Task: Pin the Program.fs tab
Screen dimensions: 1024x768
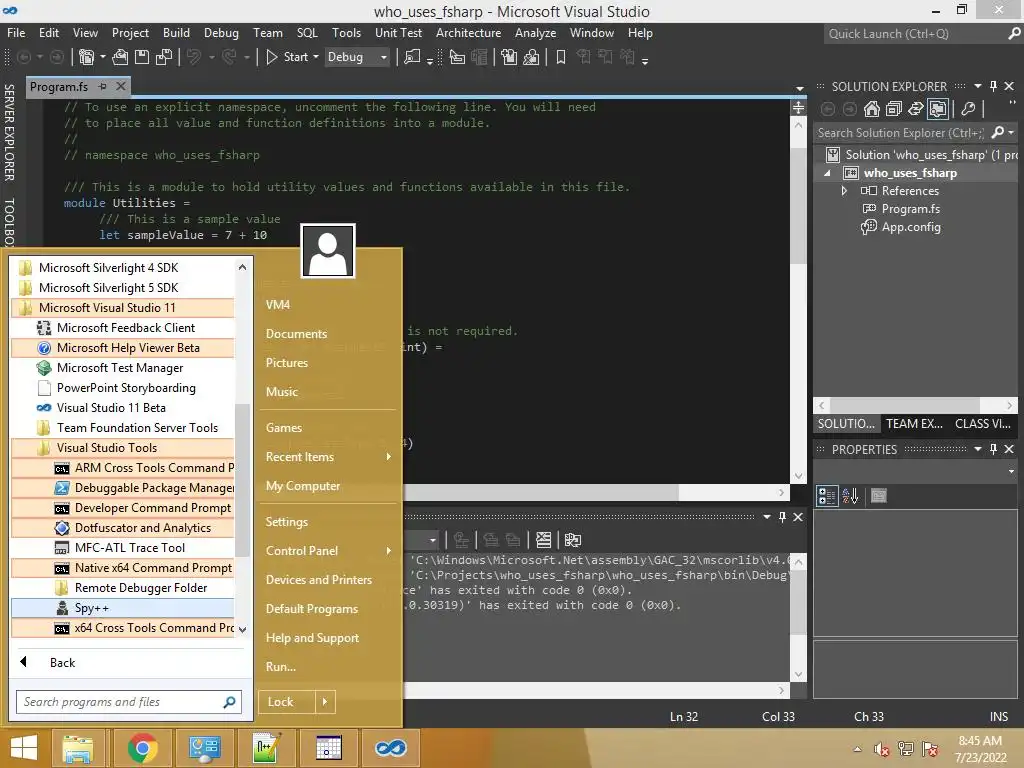Action: click(x=103, y=86)
